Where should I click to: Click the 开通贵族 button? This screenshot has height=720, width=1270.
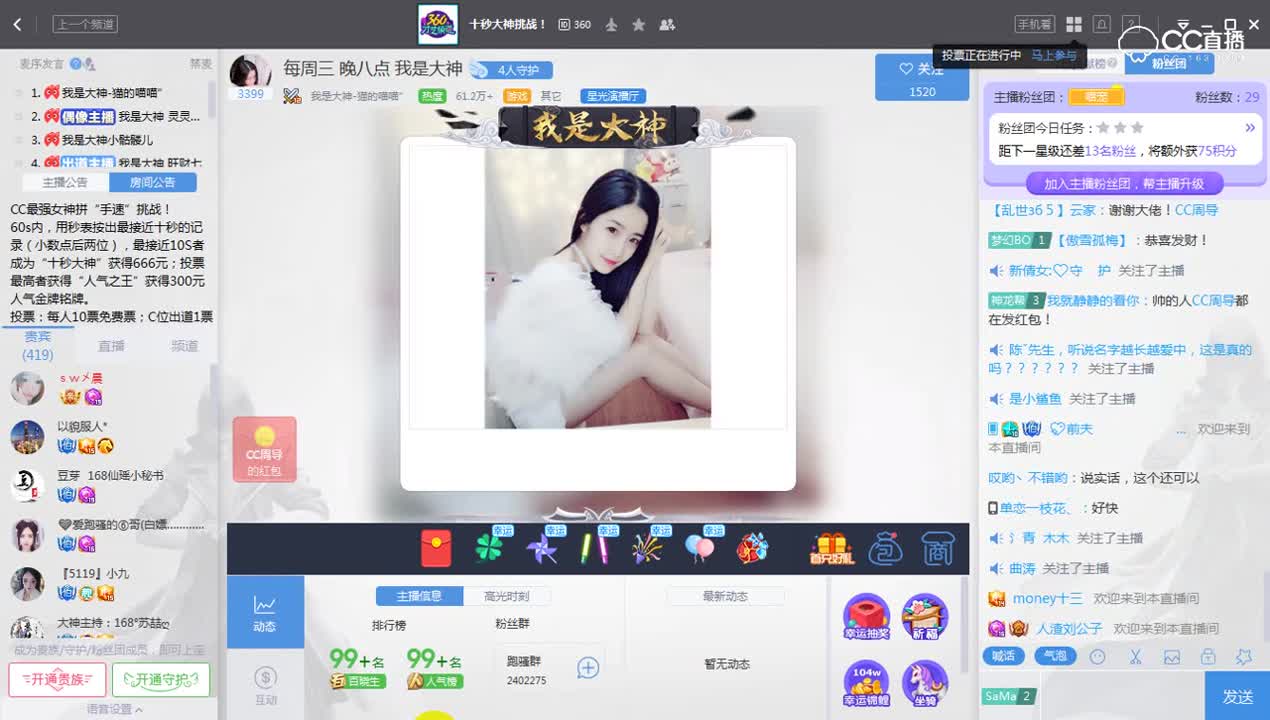tap(57, 680)
